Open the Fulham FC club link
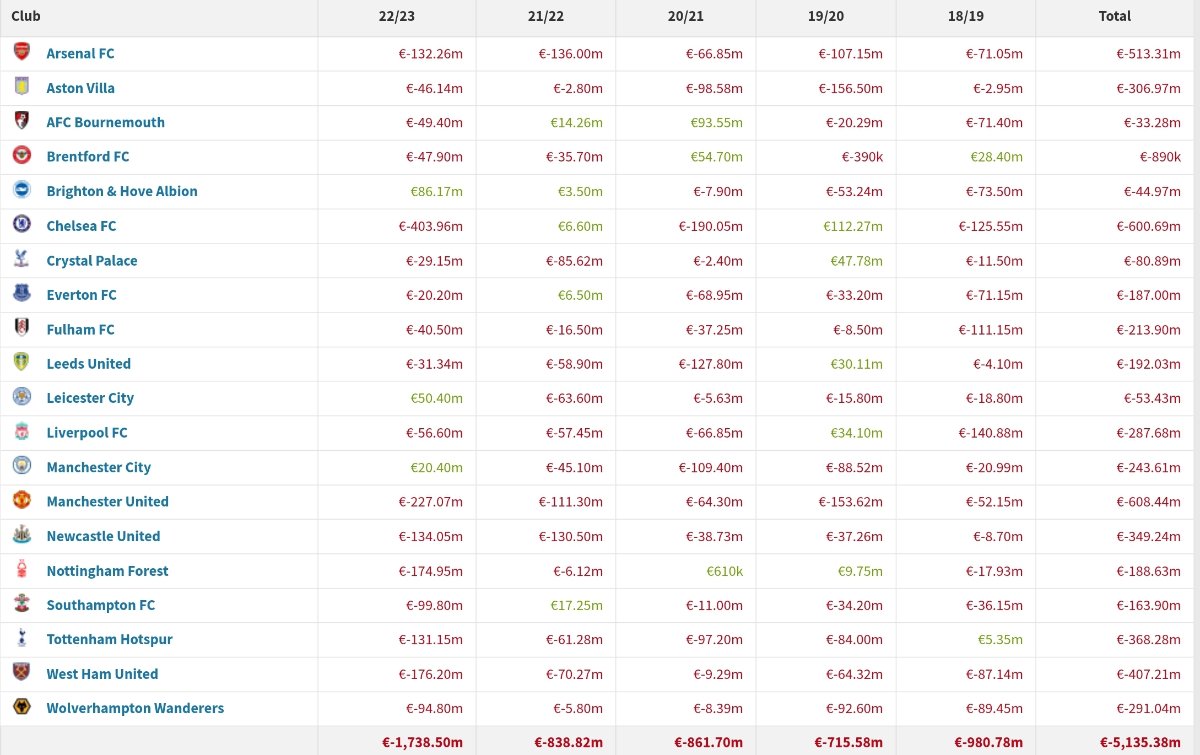The height and width of the screenshot is (755, 1200). pyautogui.click(x=80, y=329)
